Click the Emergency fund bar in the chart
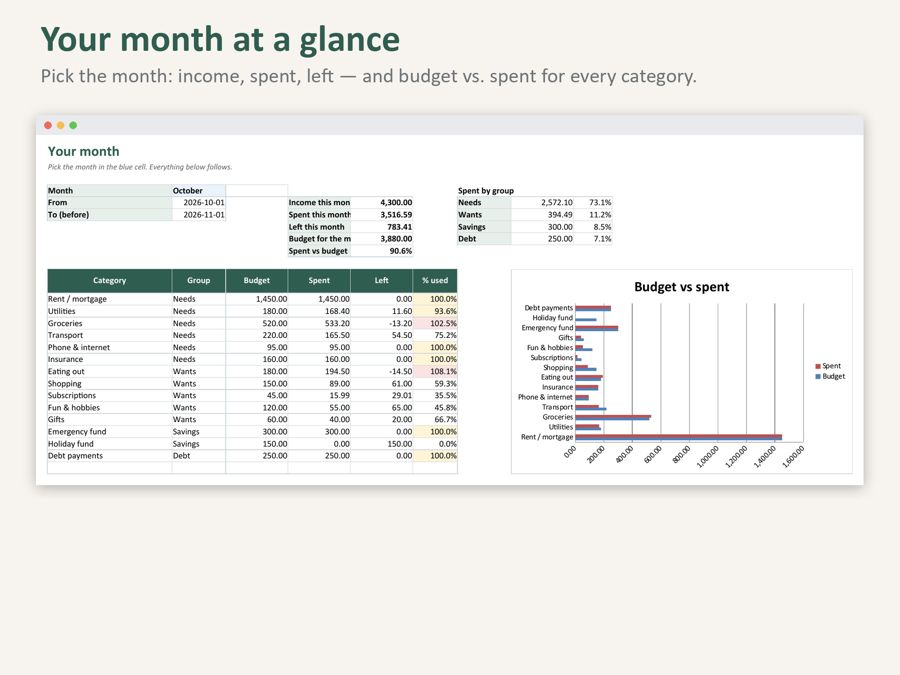The width and height of the screenshot is (900, 675). click(597, 328)
